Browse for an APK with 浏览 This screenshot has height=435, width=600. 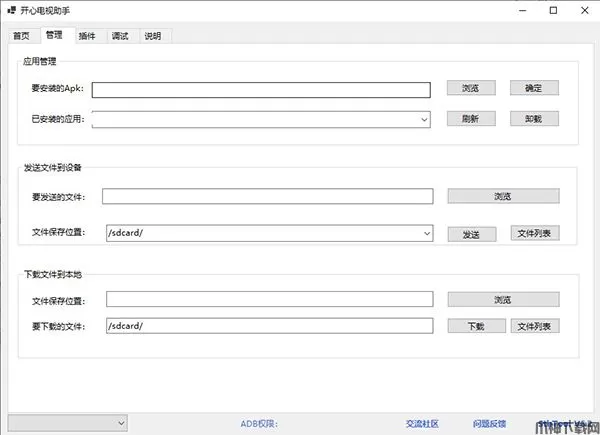[471, 88]
